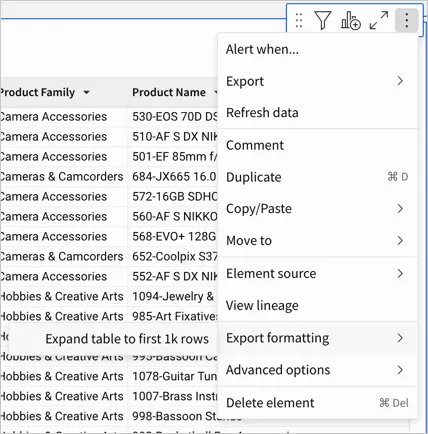Image resolution: width=428 pixels, height=434 pixels.
Task: Open the filter funnel icon
Action: (323, 20)
